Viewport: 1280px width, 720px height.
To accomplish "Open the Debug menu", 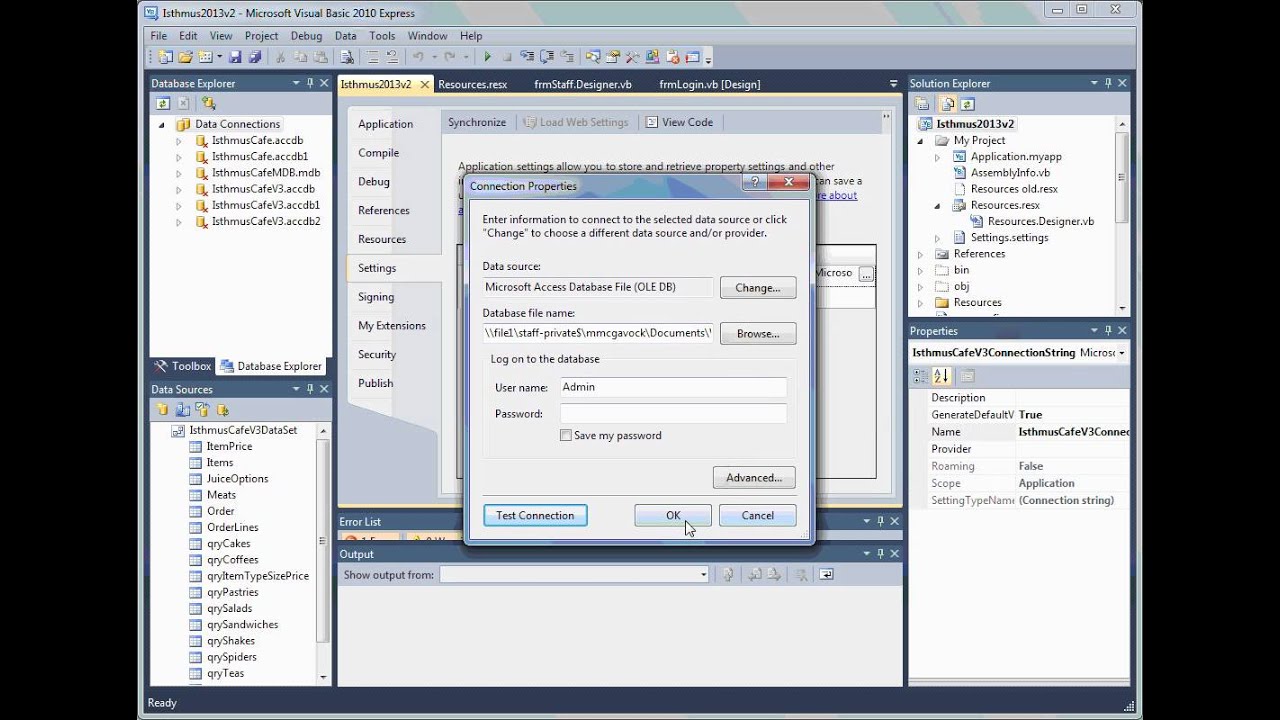I will point(306,36).
